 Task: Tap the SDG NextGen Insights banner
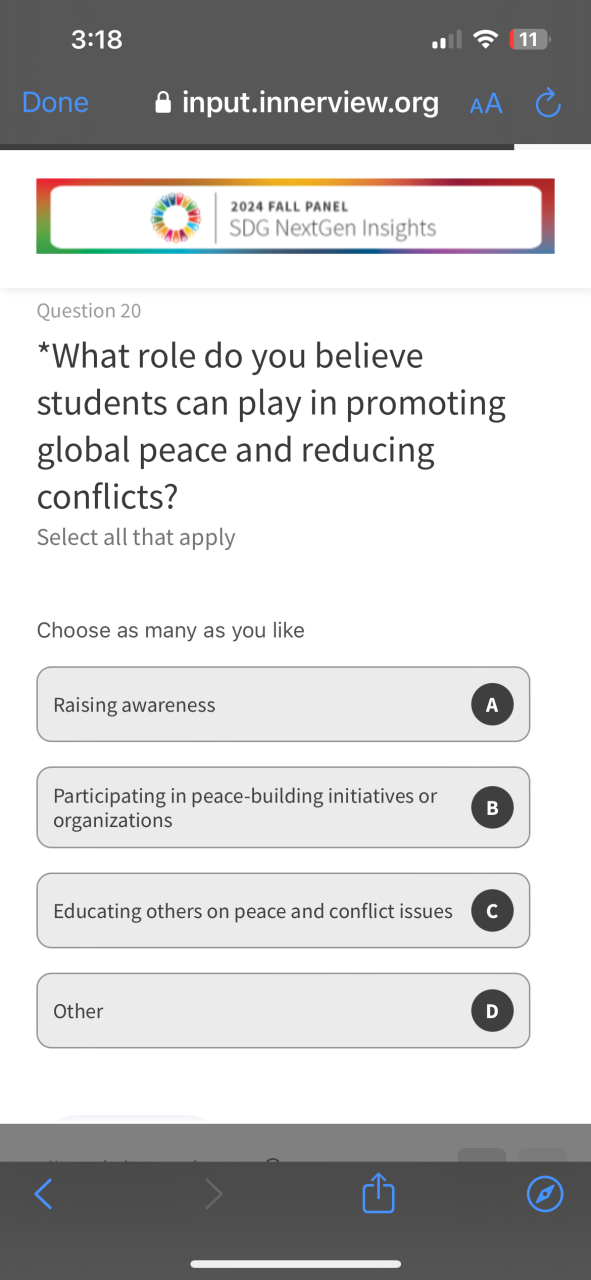click(x=295, y=216)
